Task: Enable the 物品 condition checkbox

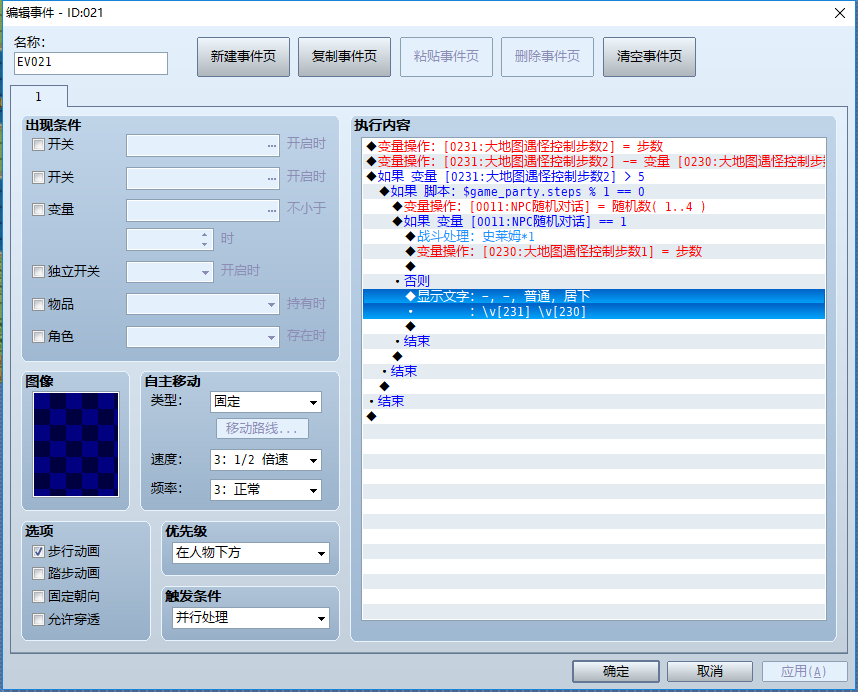Action: [x=38, y=304]
